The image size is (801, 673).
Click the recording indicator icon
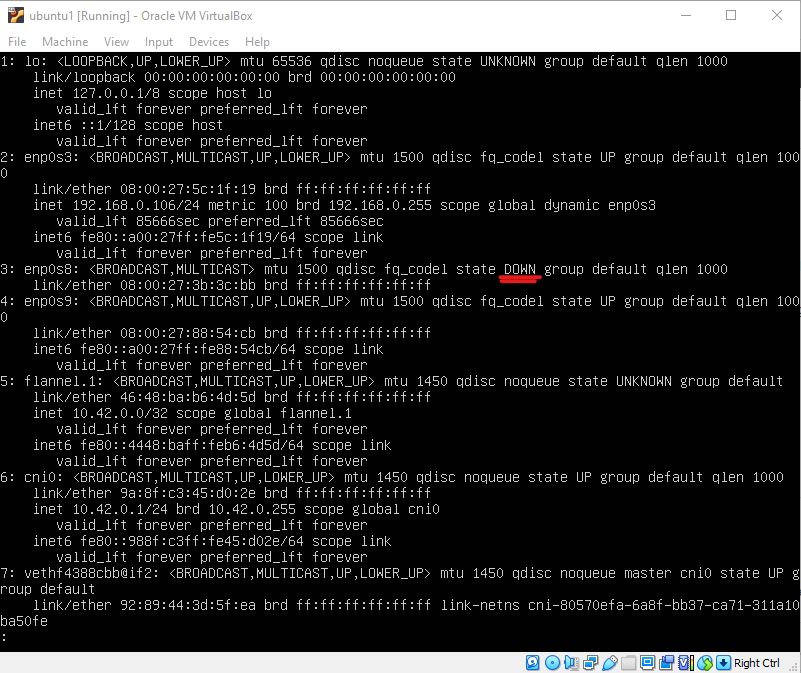666,663
